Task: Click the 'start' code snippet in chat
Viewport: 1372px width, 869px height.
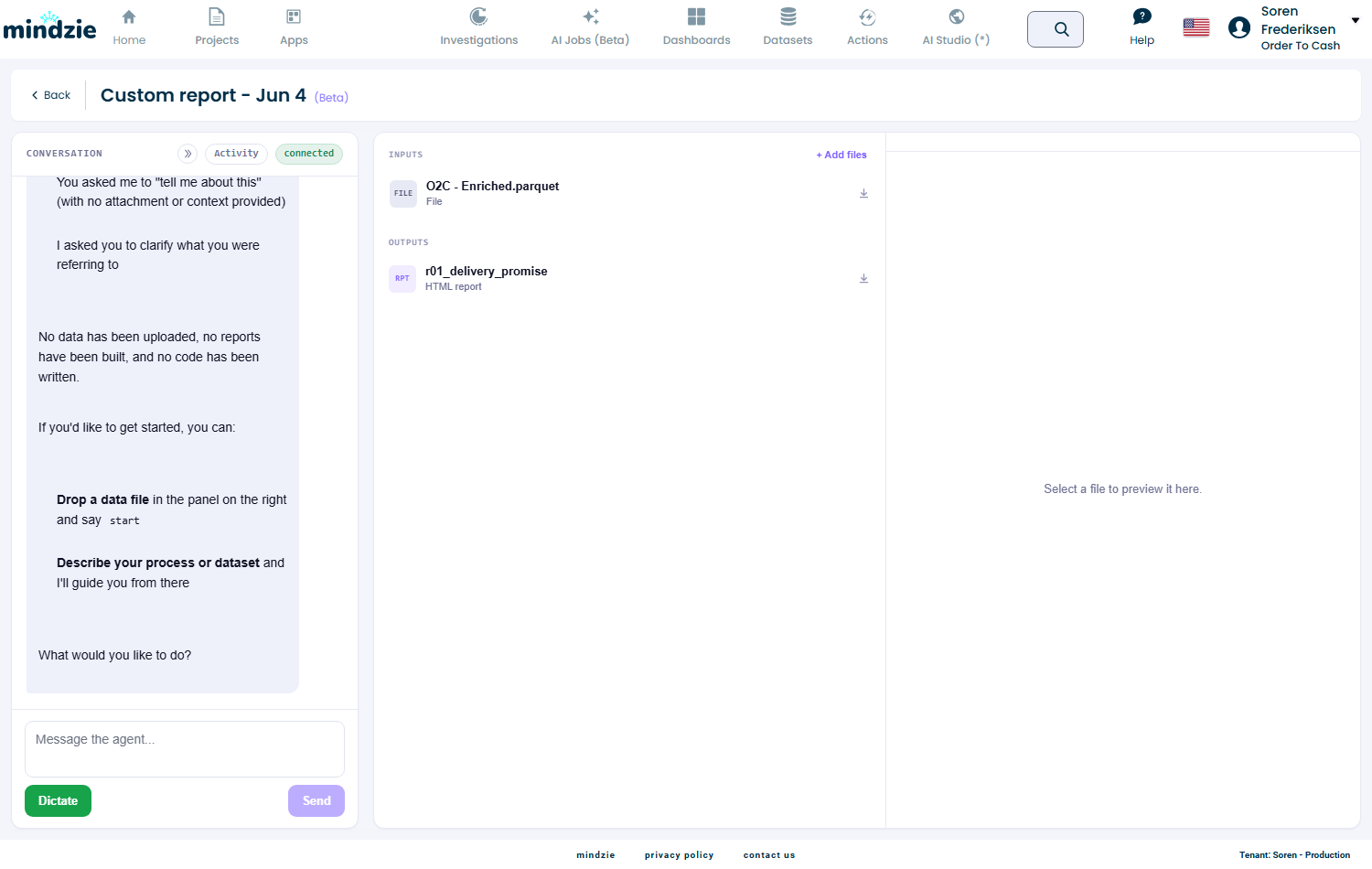Action: coord(124,520)
